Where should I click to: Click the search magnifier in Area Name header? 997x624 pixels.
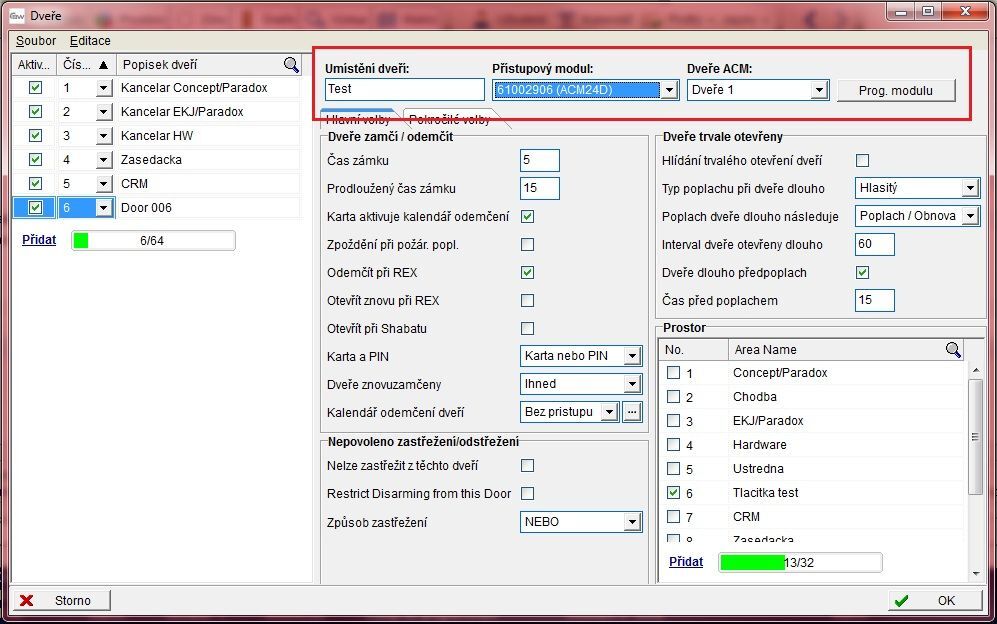coord(953,350)
